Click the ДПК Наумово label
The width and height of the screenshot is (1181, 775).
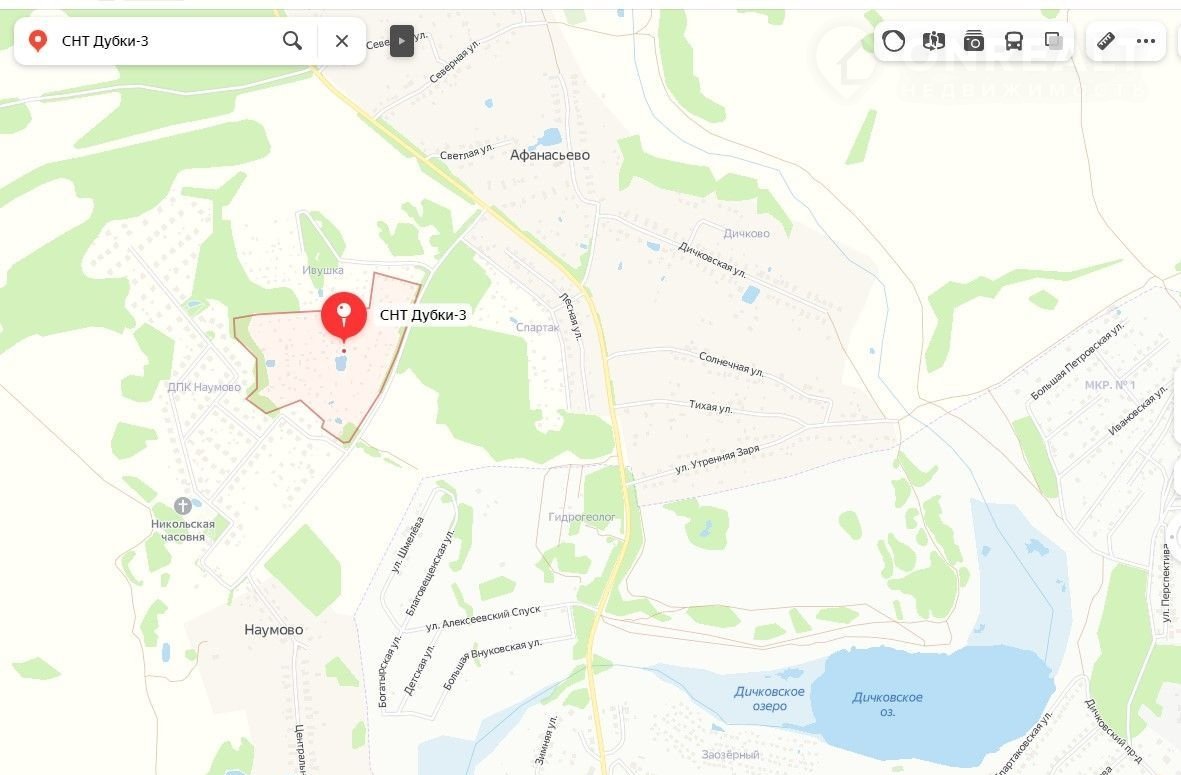coord(204,387)
